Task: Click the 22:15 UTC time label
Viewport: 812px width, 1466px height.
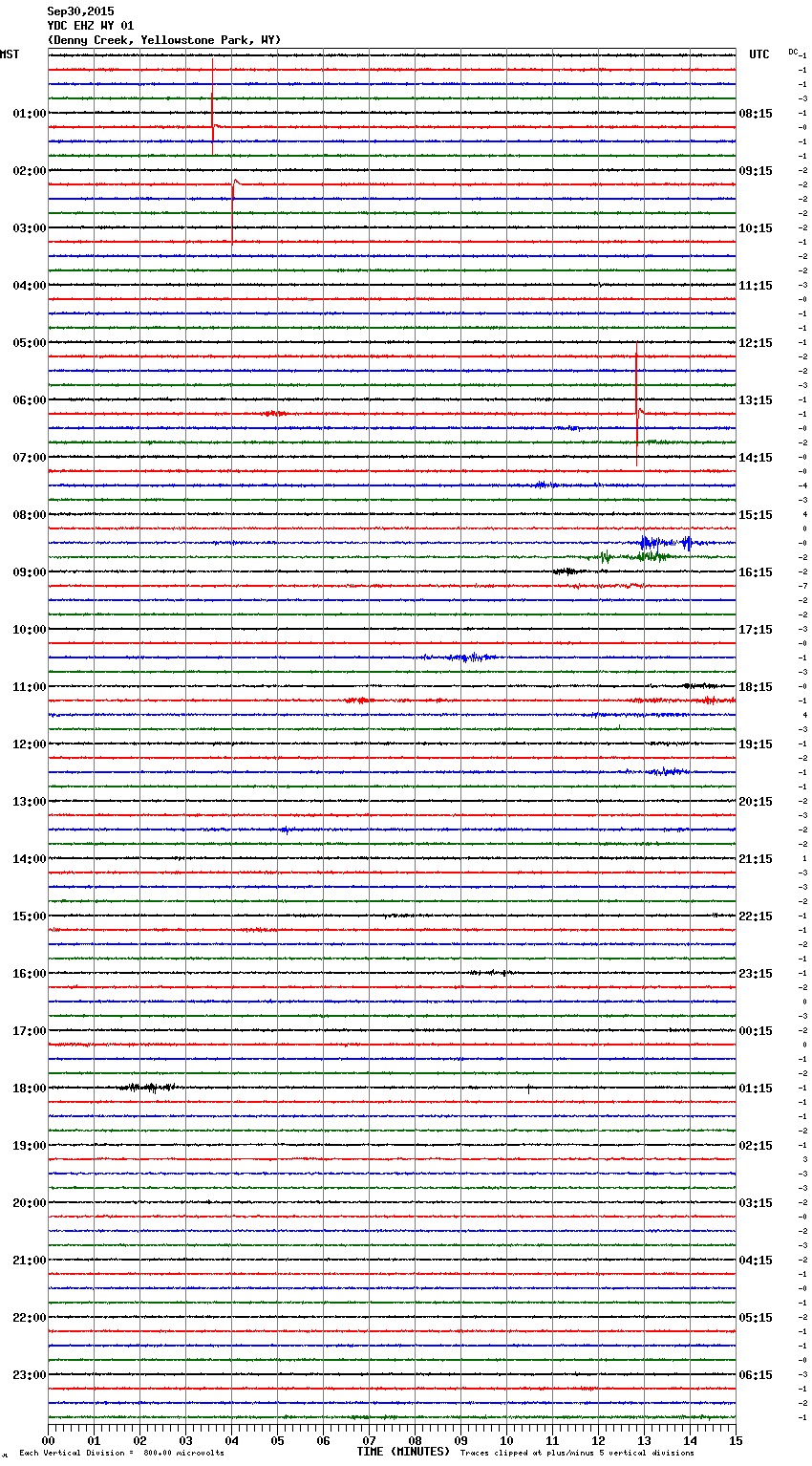Action: pos(756,916)
